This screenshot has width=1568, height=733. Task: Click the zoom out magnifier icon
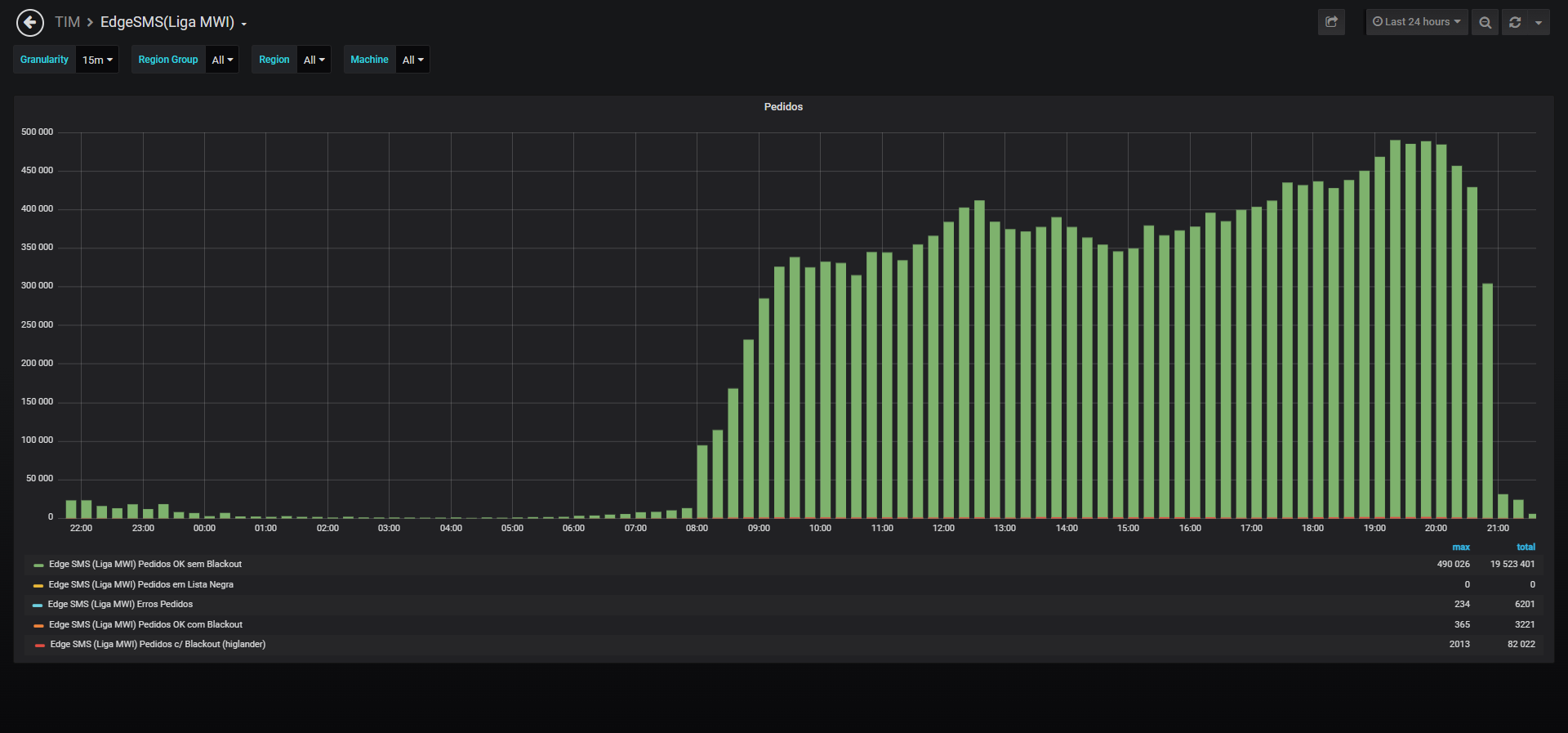[1486, 22]
